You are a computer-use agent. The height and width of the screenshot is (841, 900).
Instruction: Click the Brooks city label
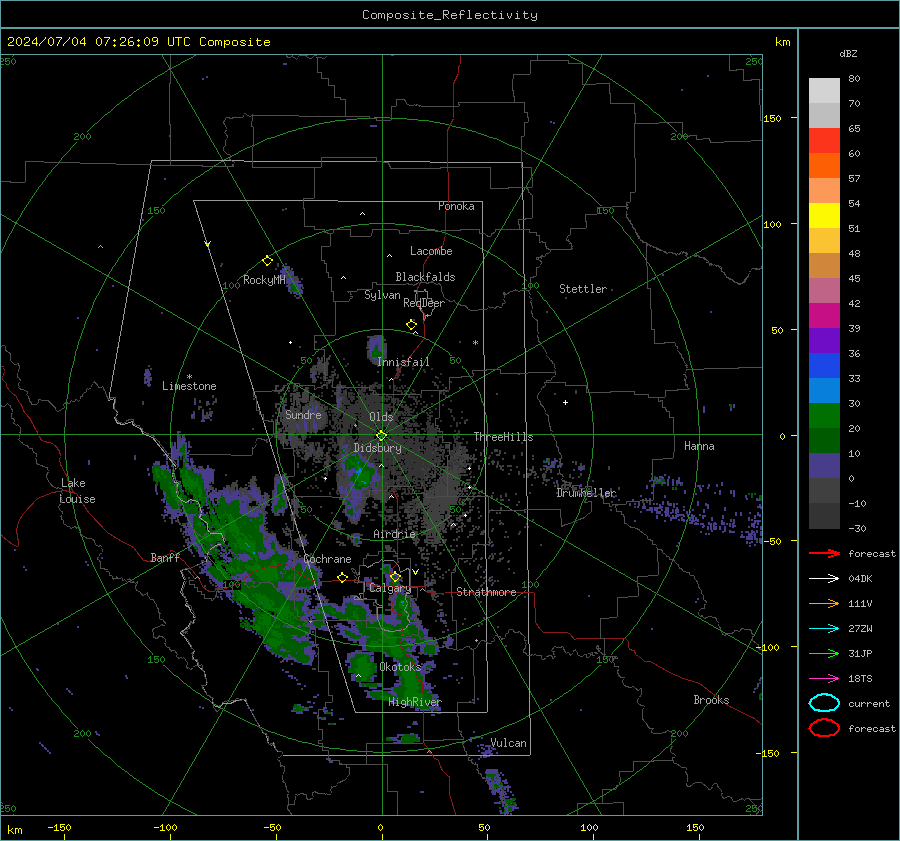pos(711,700)
